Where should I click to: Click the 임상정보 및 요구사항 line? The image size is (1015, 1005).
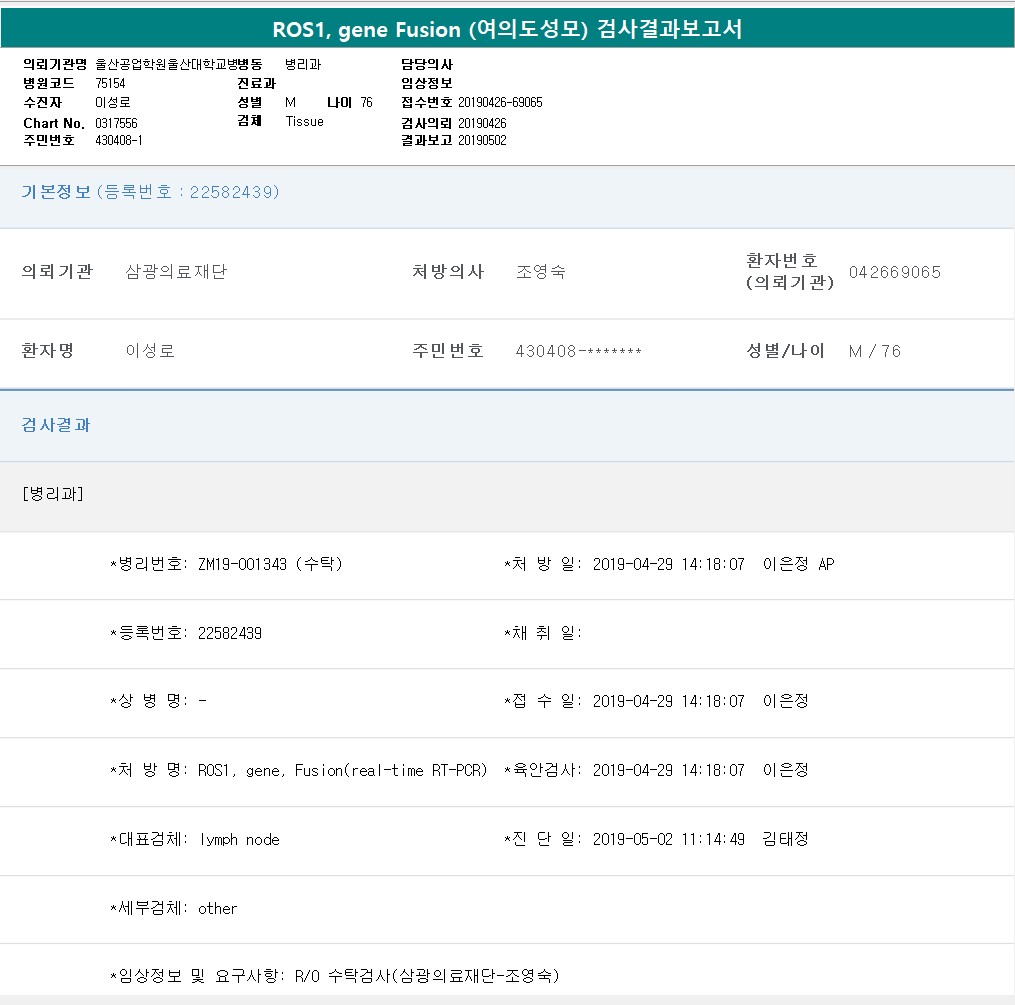tap(335, 975)
